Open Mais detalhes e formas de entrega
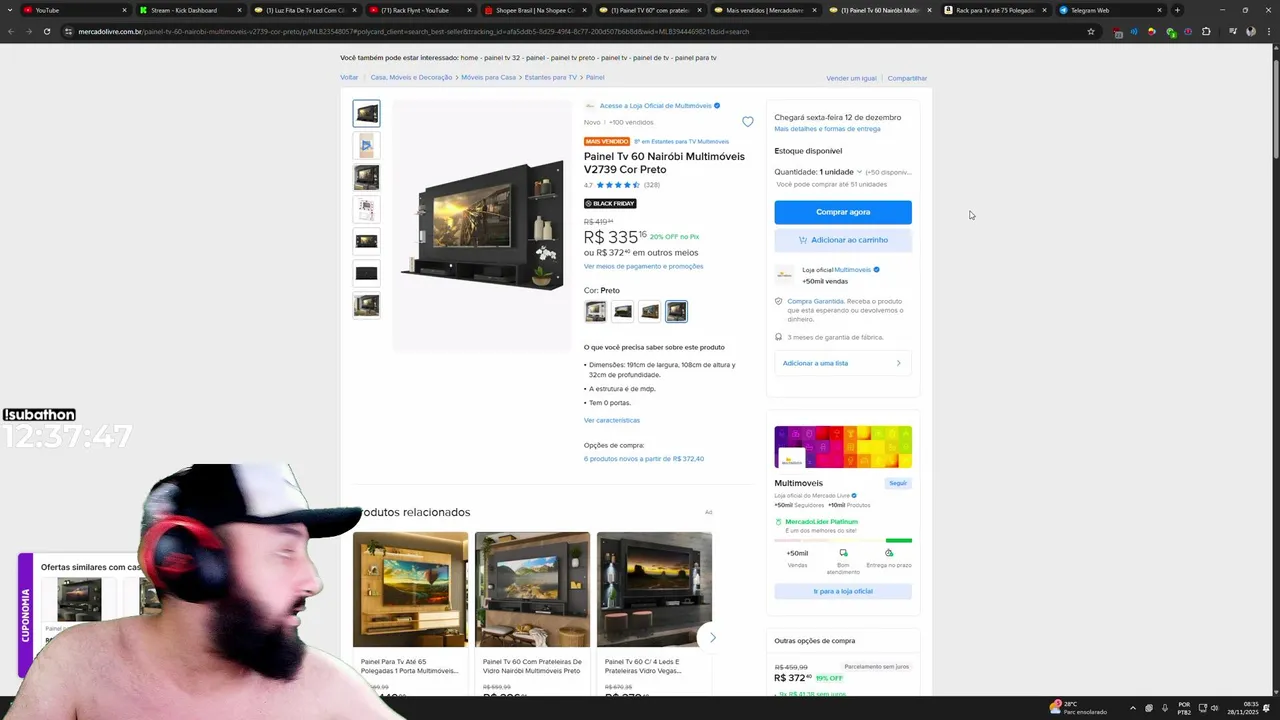This screenshot has height=720, width=1280. pyautogui.click(x=827, y=129)
